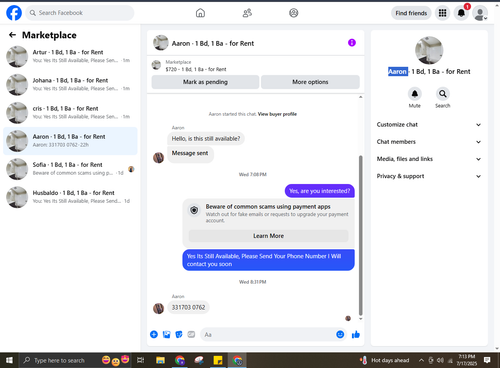Open the Home feed icon

click(x=200, y=13)
